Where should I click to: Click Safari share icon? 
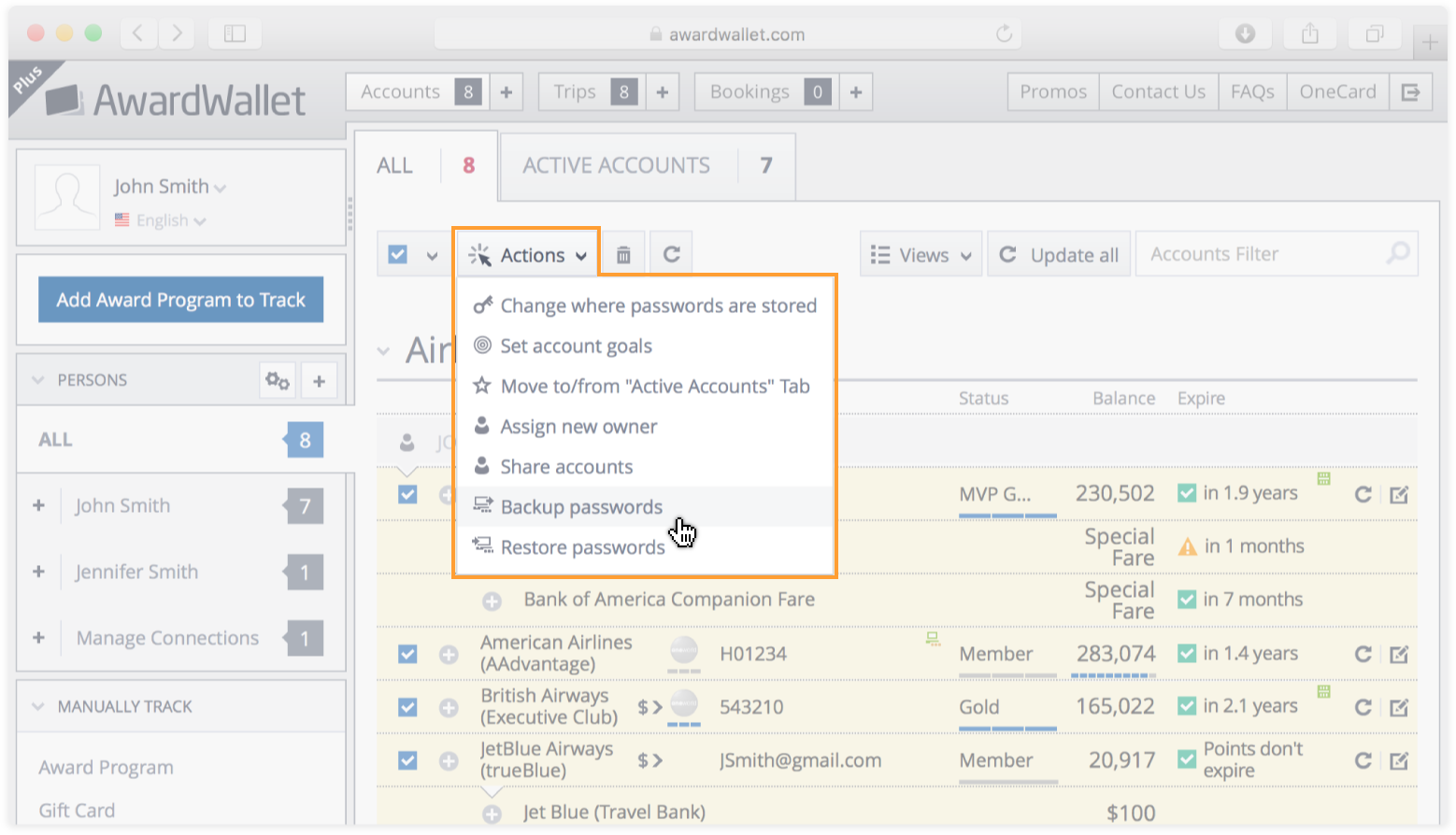coord(1310,34)
